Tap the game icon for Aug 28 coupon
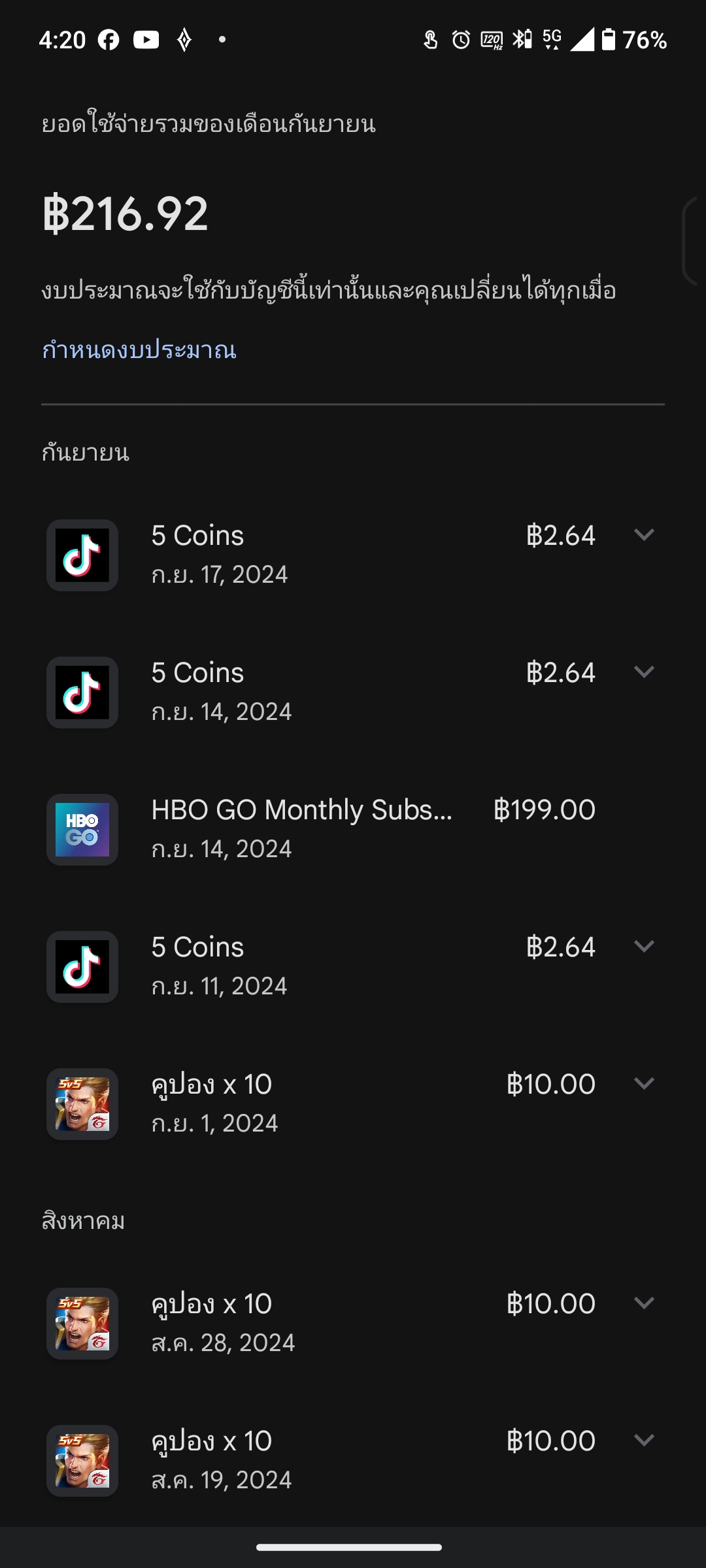 tap(82, 1324)
